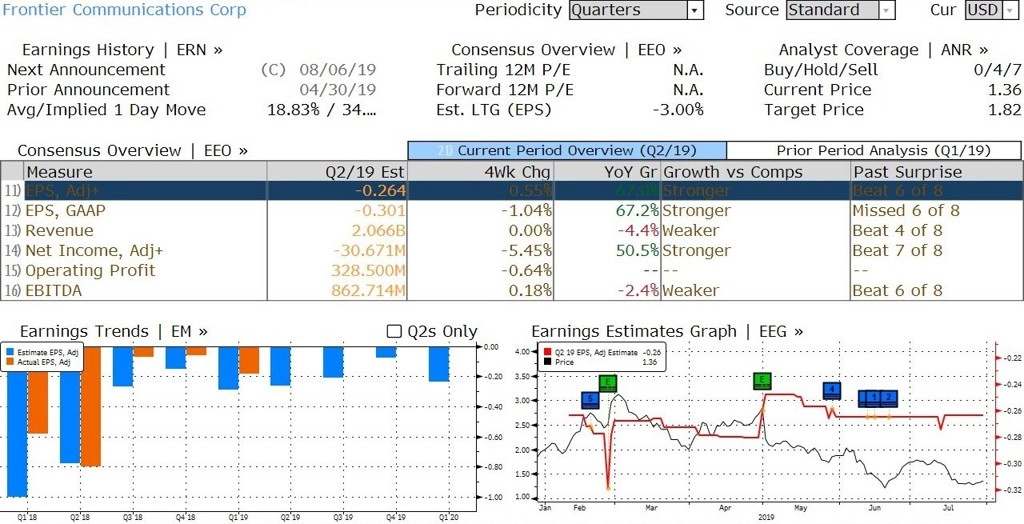Switch to Current Period Overview (Q2/19) tab
The height and width of the screenshot is (524, 1024).
pos(567,150)
